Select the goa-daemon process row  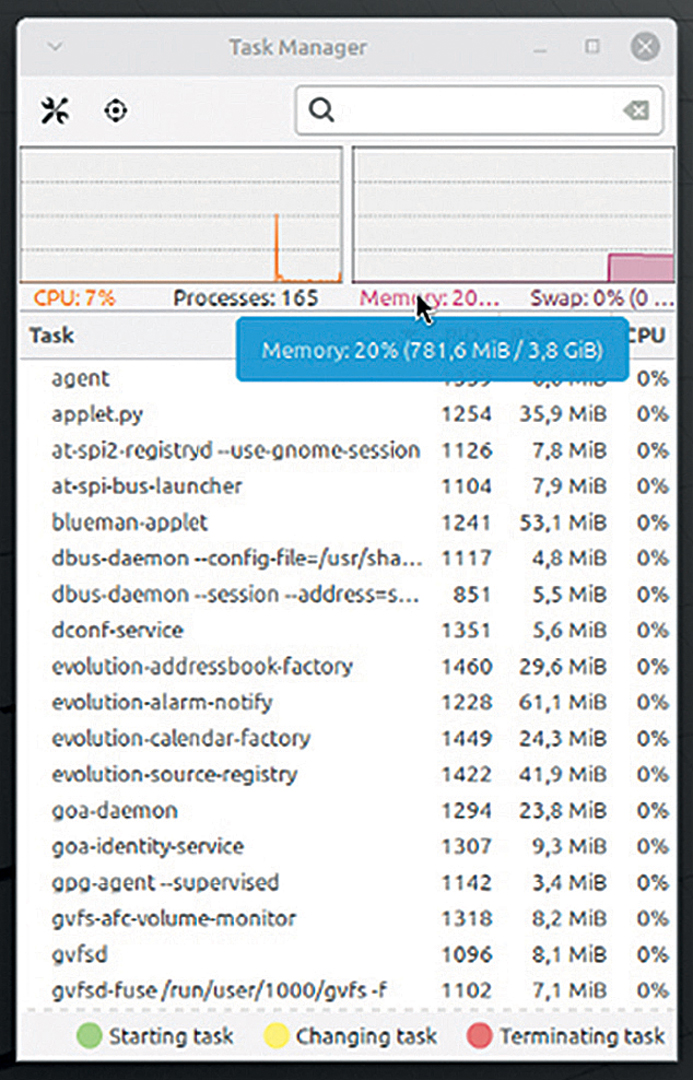[115, 810]
